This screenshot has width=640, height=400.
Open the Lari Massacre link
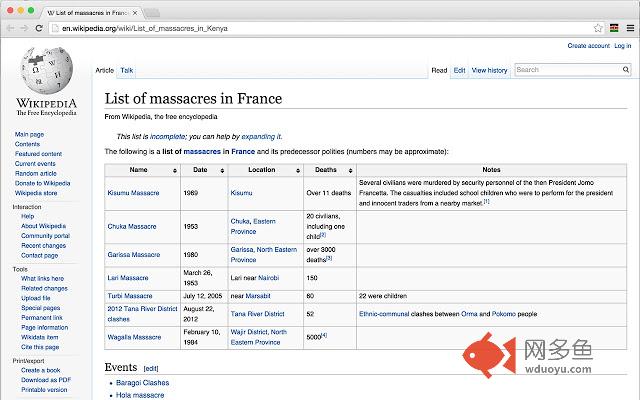(x=128, y=278)
